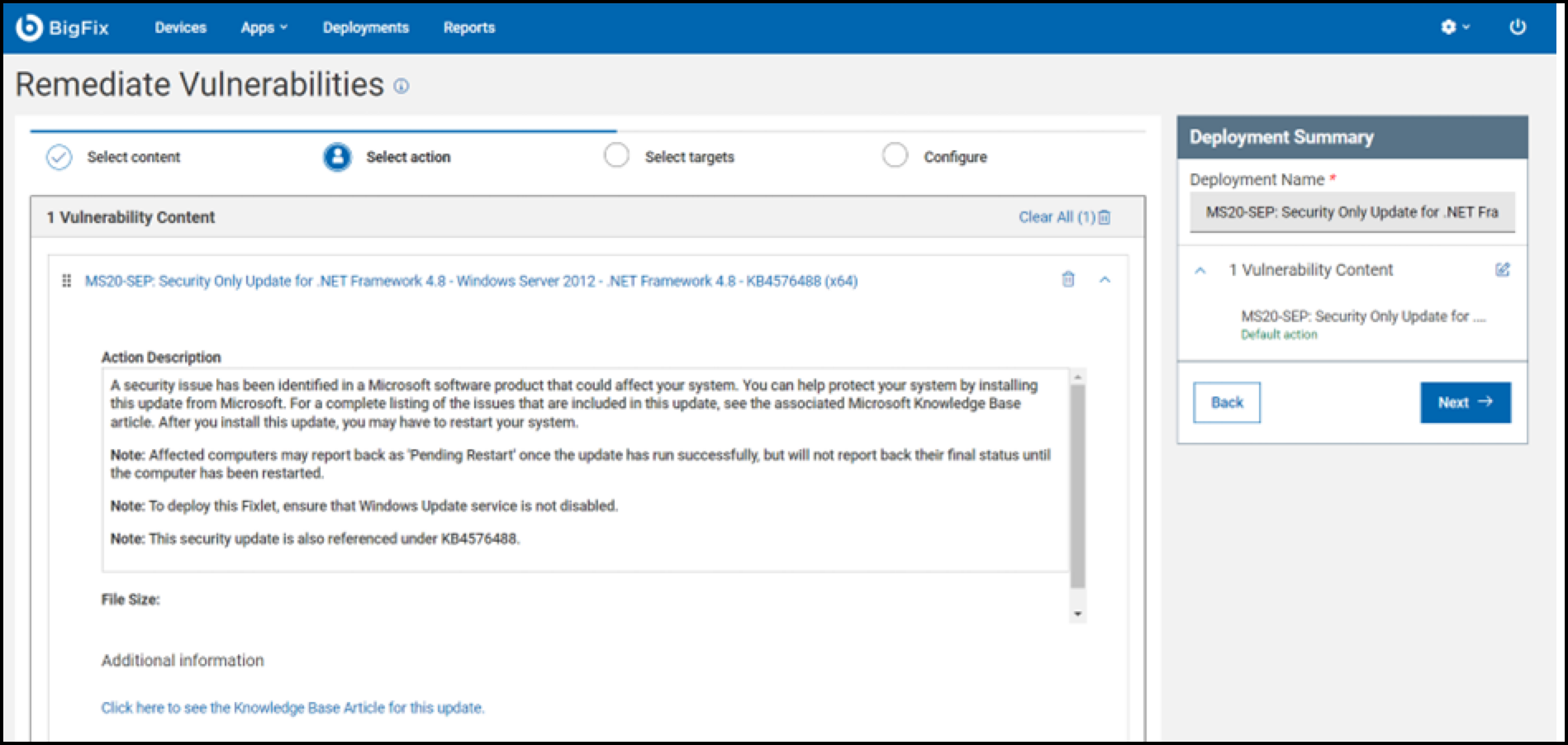
Task: Click the Select targets step circle
Action: click(616, 155)
